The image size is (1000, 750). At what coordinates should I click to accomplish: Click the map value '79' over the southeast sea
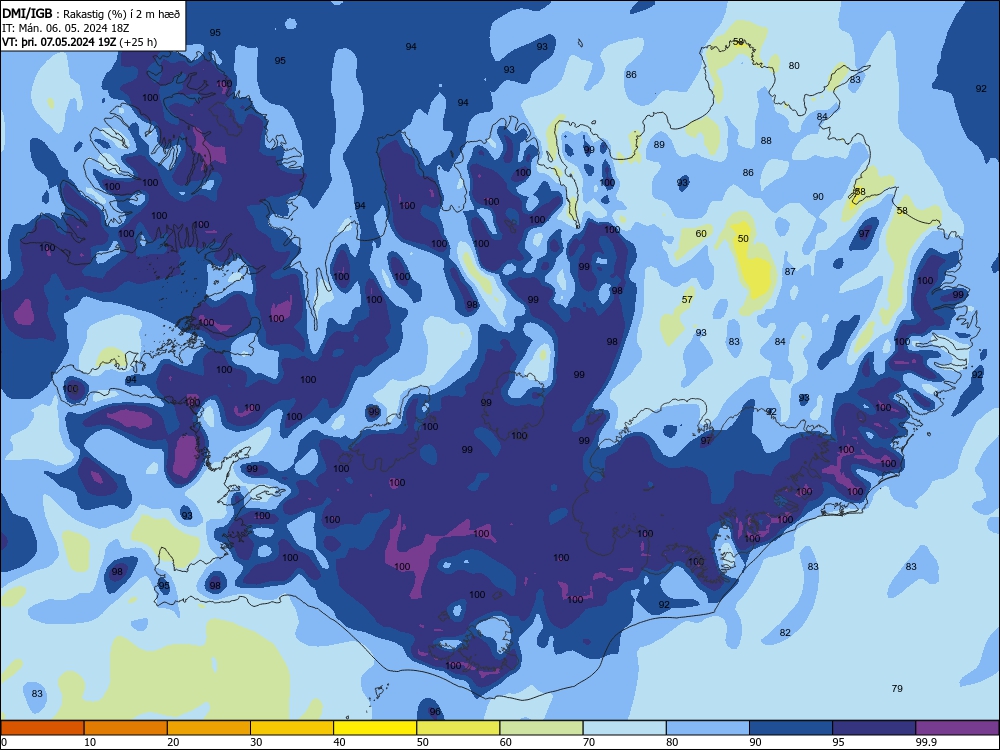click(897, 688)
